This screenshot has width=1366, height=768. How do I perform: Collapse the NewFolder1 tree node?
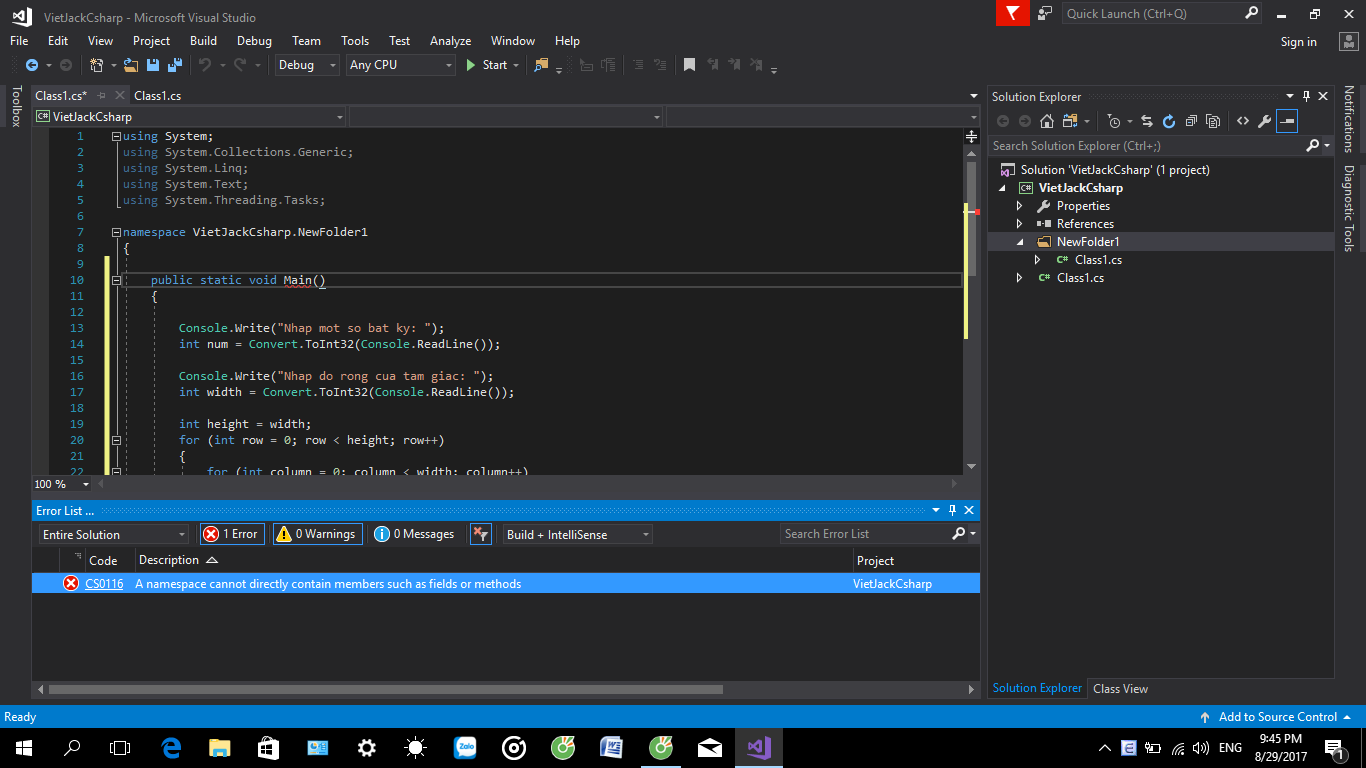pyautogui.click(x=1020, y=242)
